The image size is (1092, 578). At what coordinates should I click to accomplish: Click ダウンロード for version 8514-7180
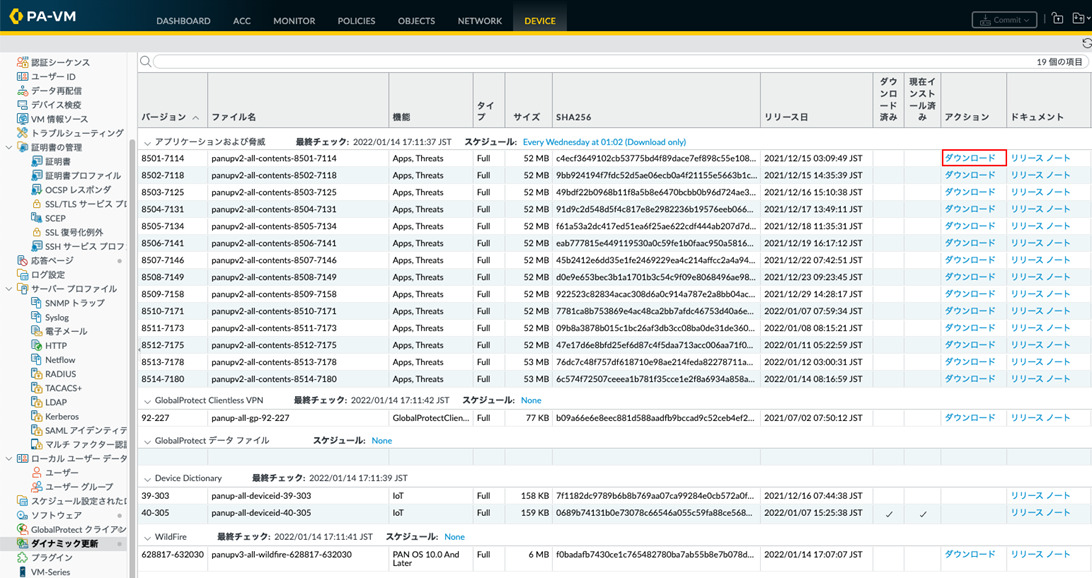pos(969,379)
